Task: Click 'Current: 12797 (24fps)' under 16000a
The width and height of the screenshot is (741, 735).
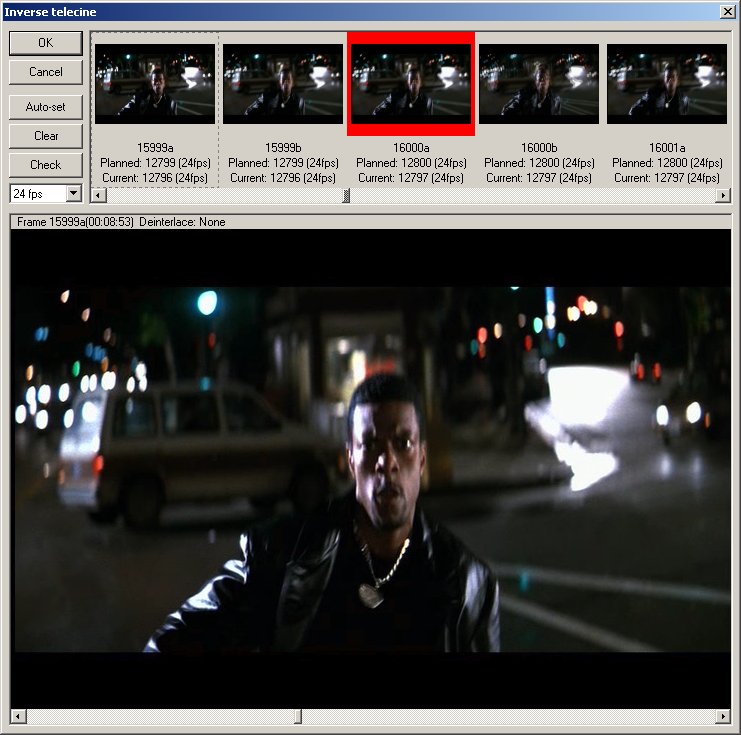Action: [x=411, y=178]
